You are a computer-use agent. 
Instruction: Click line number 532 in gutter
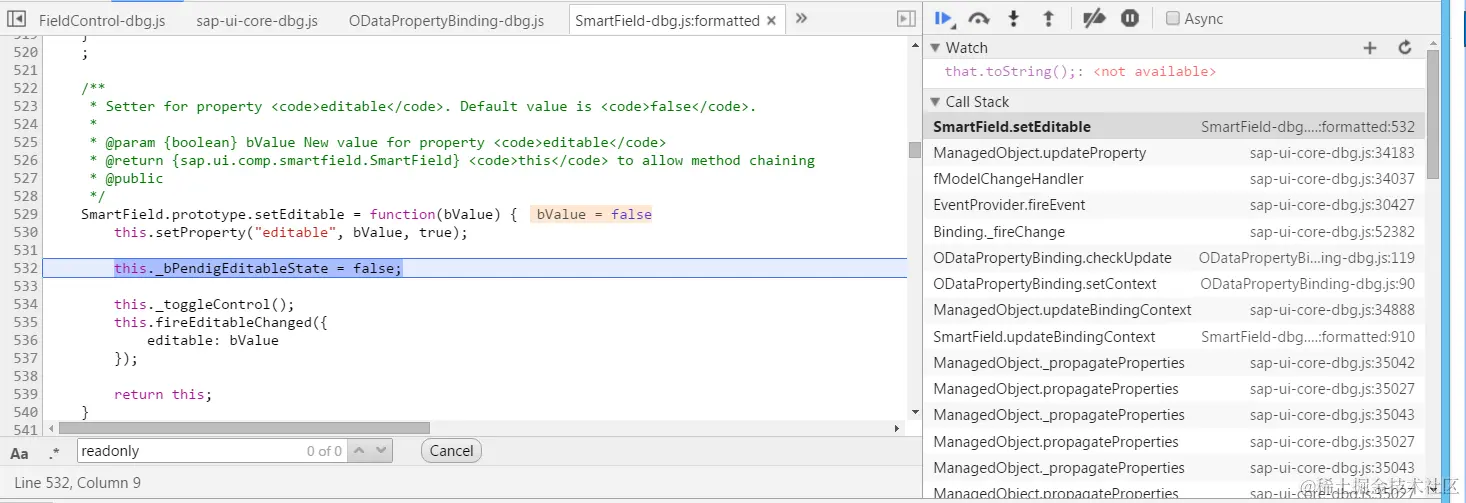click(26, 268)
